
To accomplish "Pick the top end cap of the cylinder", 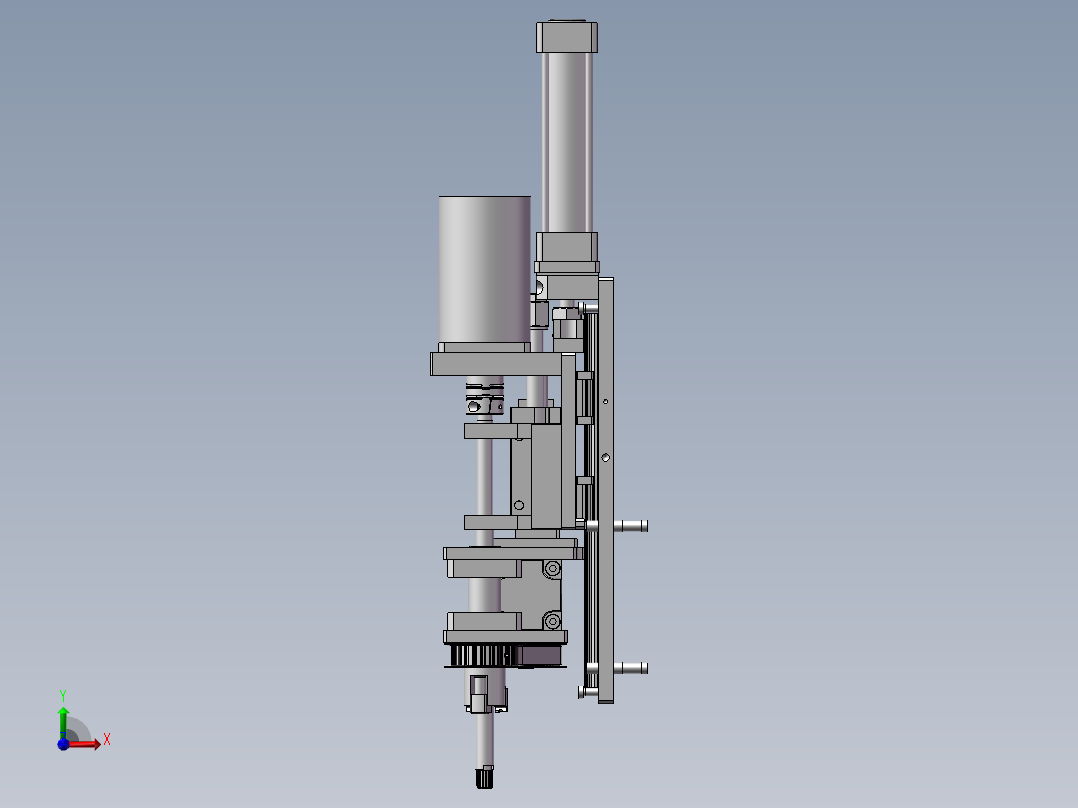I will tap(568, 37).
